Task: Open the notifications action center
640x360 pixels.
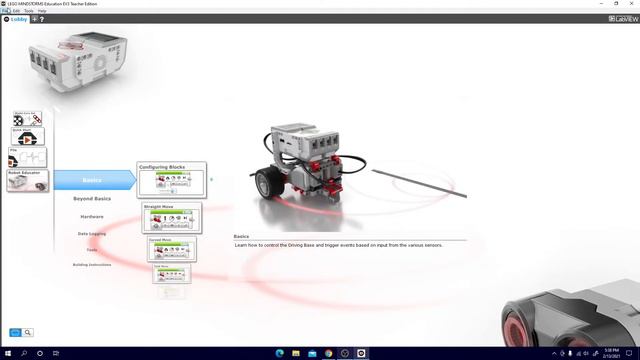Action: [x=629, y=353]
